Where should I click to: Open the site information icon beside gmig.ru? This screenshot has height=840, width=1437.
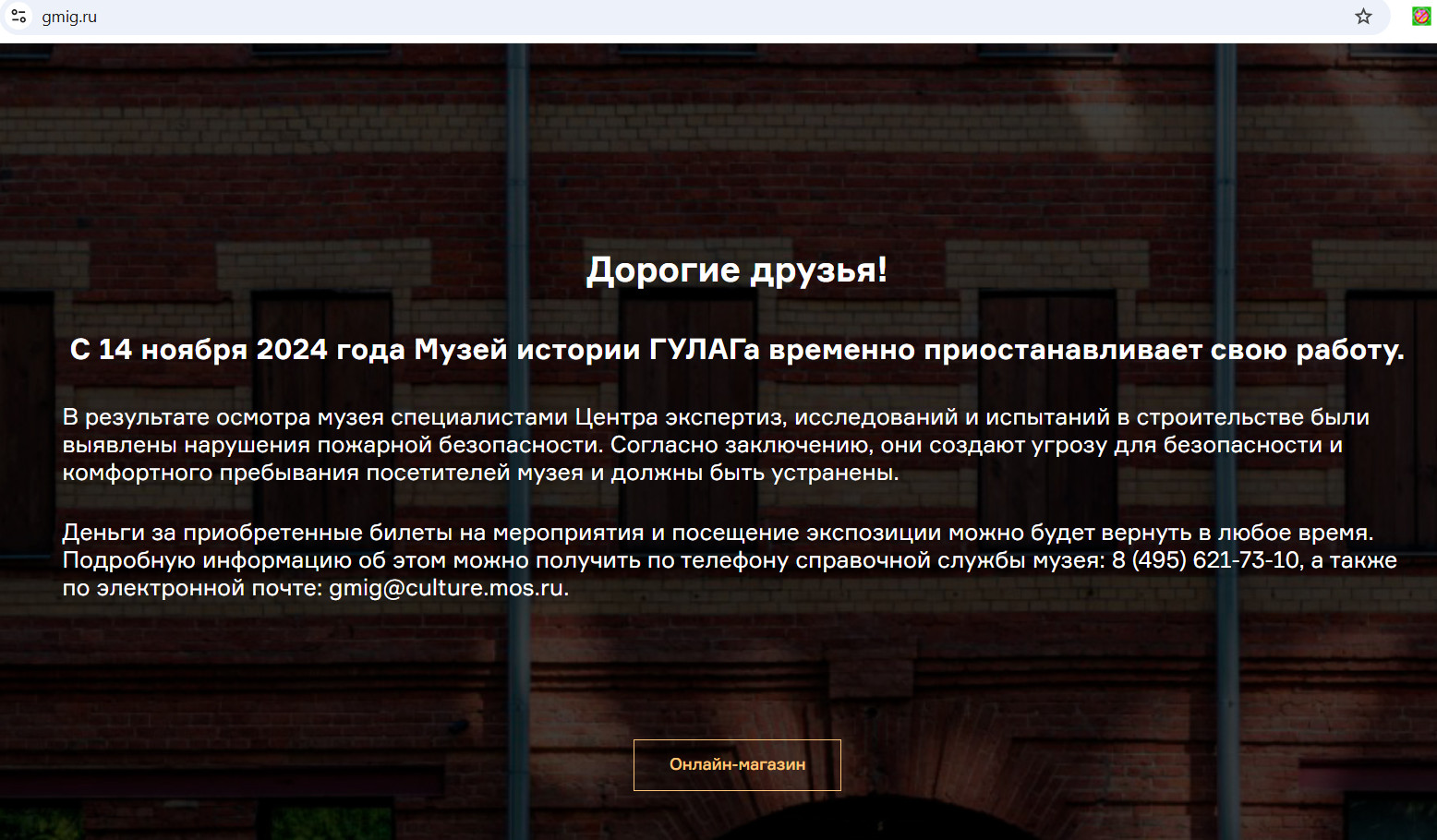18,17
